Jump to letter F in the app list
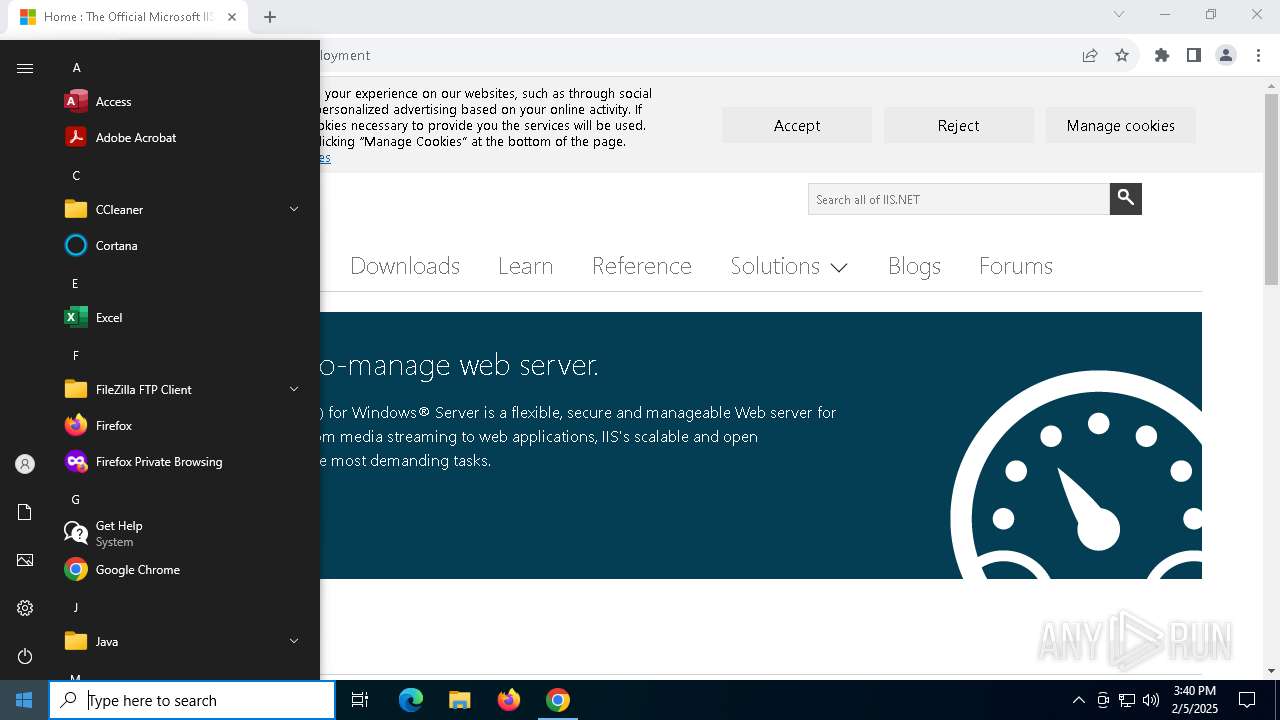 (76, 356)
